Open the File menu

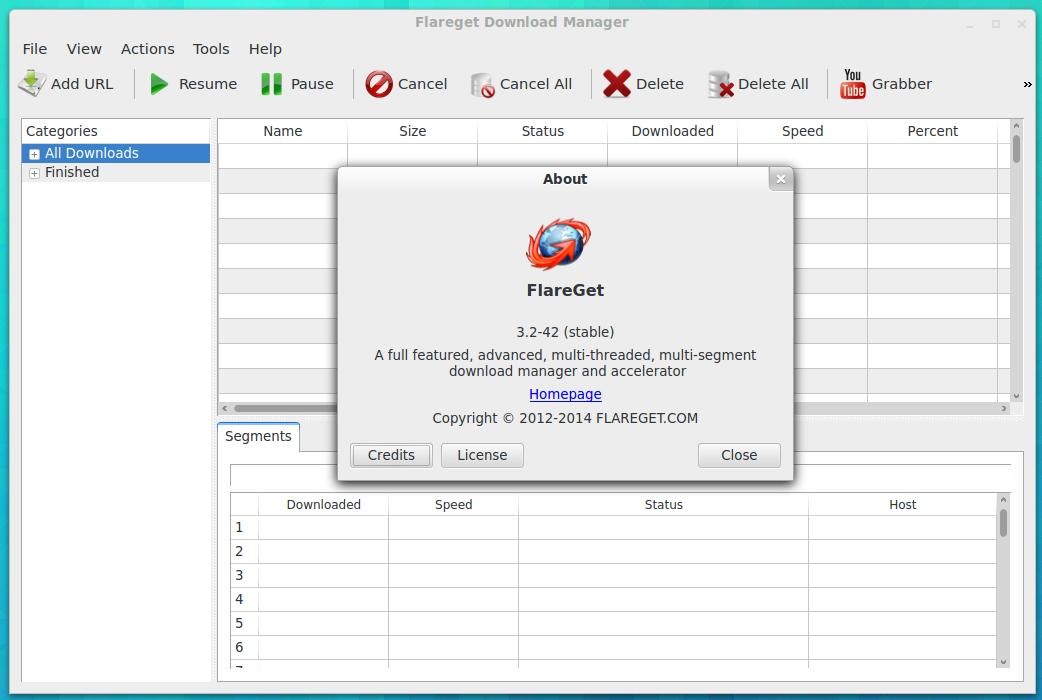tap(35, 49)
